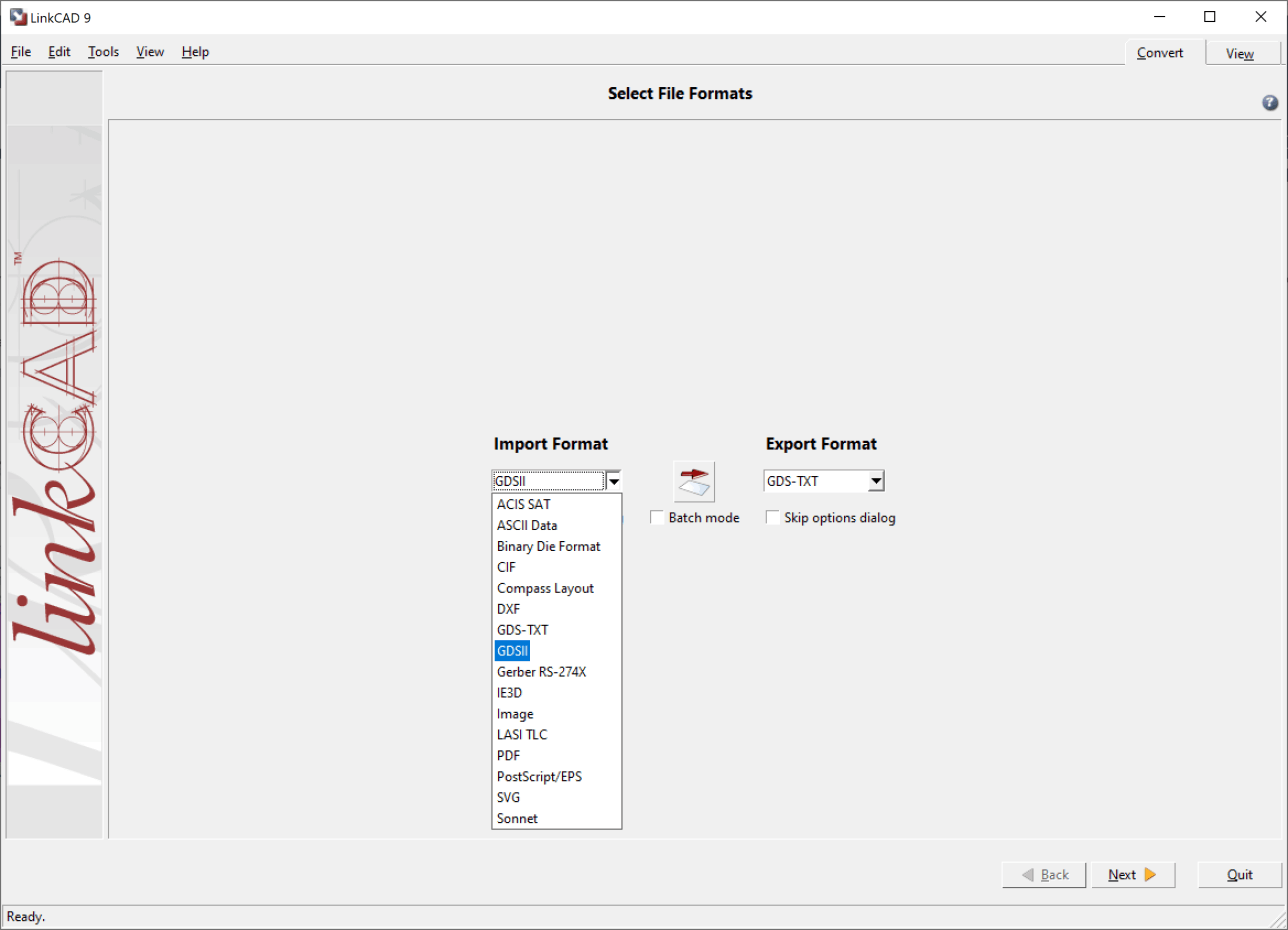Image resolution: width=1288 pixels, height=930 pixels.
Task: Open the File menu
Action: [x=21, y=52]
